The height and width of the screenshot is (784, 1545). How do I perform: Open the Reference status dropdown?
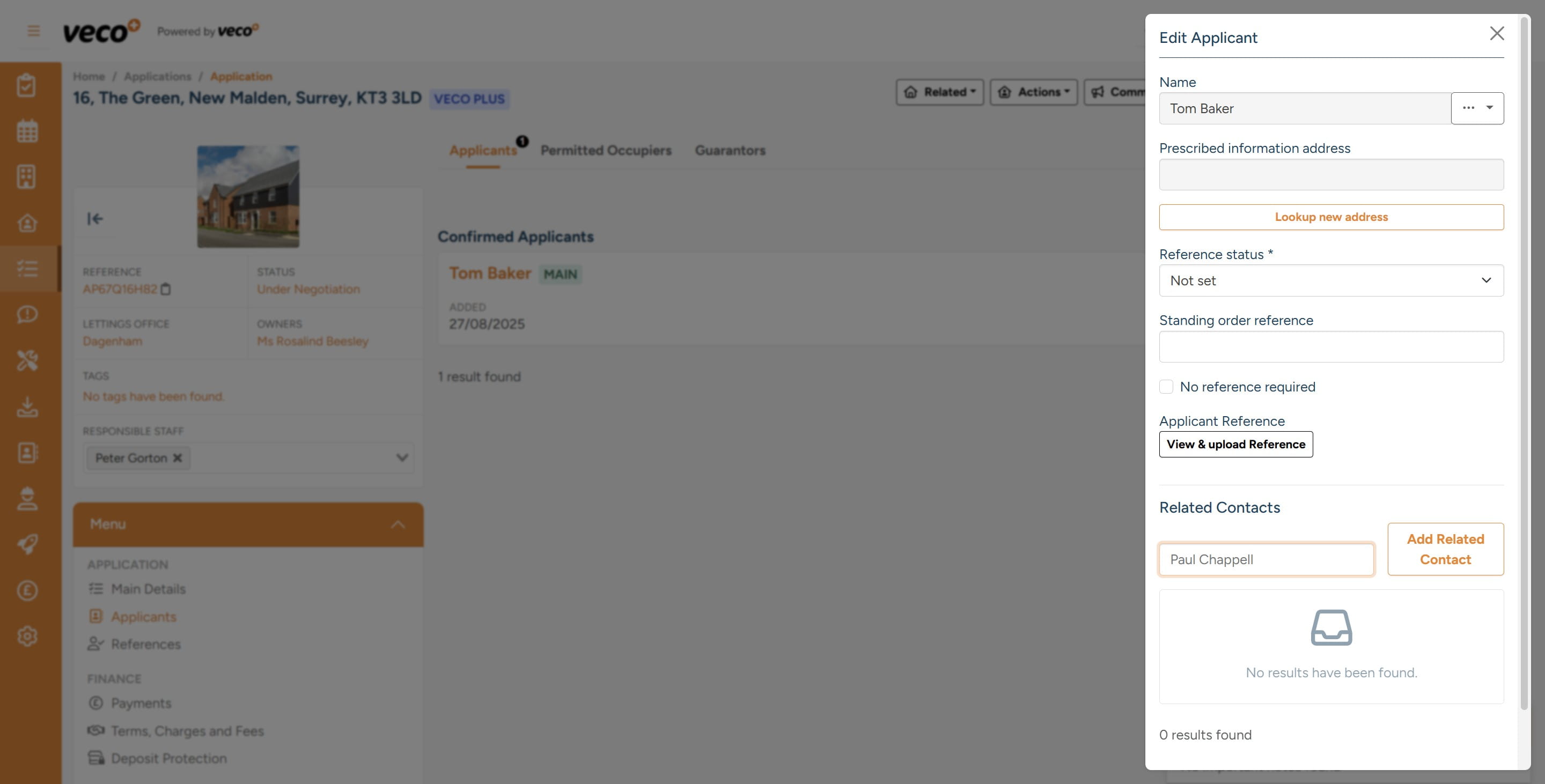point(1331,280)
